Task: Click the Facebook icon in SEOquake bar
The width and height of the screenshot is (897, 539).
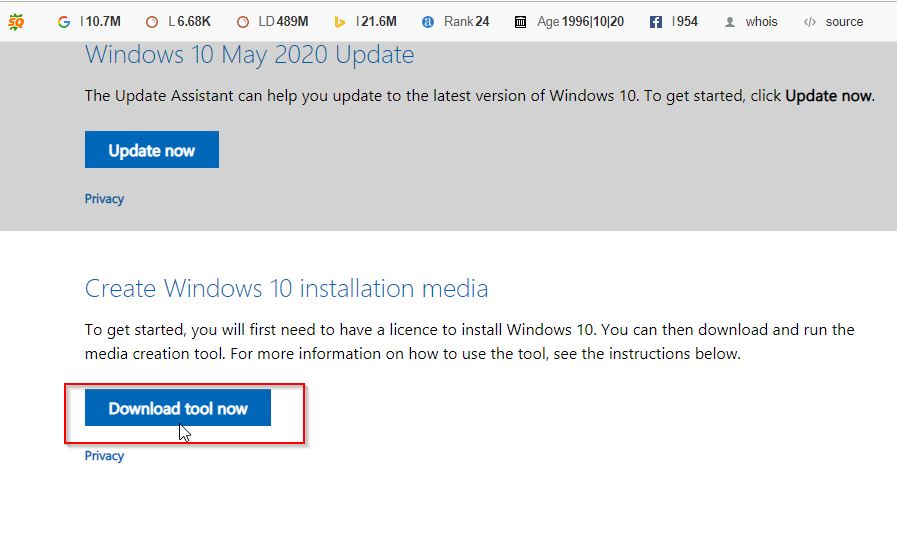Action: [656, 22]
